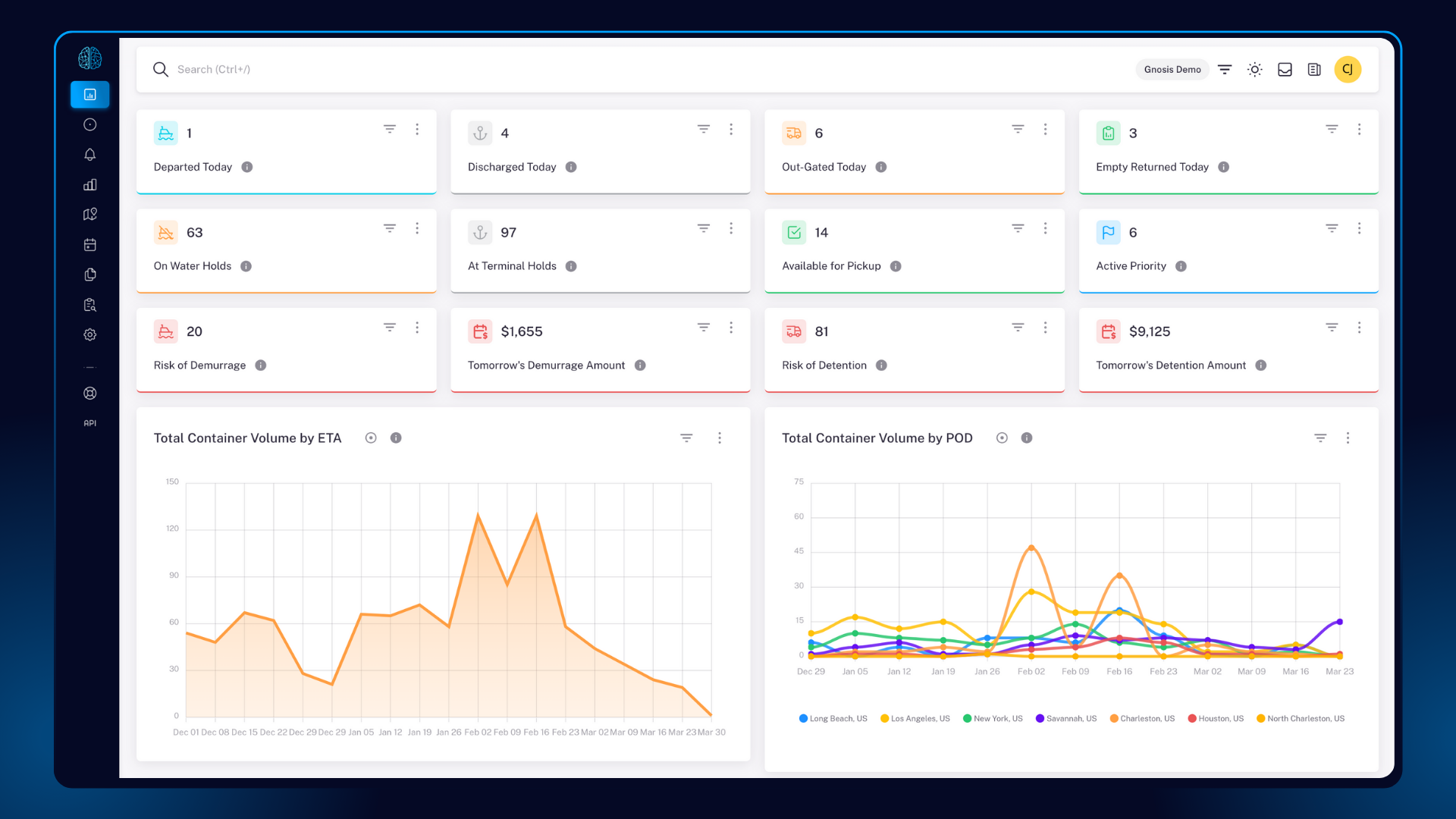1456x819 pixels.
Task: Open the inbox icon in top bar
Action: click(x=1285, y=70)
